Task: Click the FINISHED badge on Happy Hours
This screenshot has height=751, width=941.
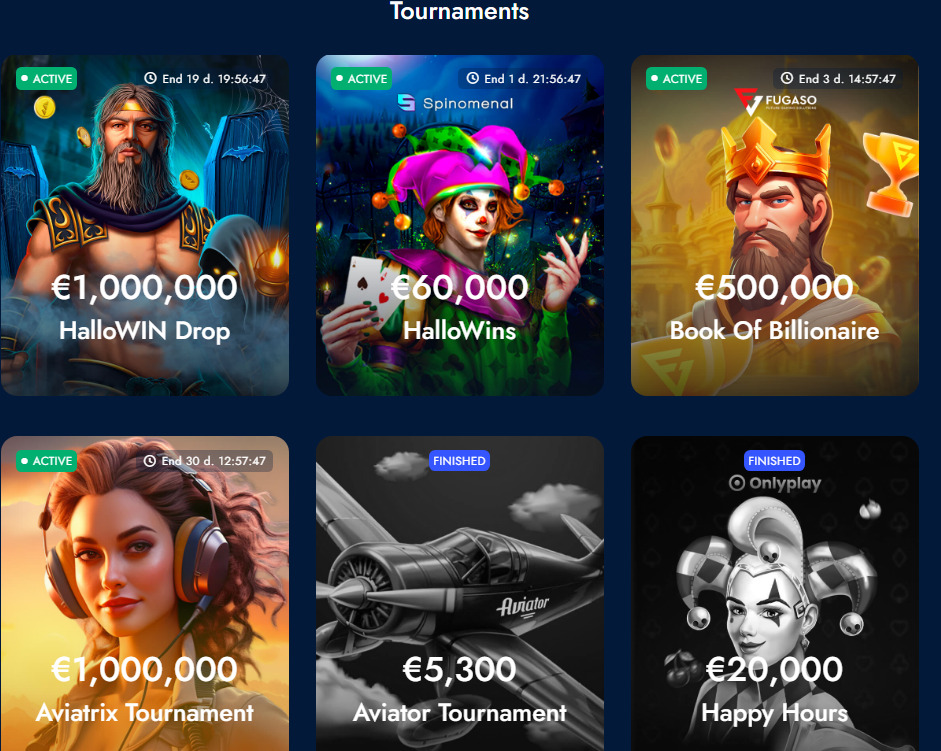Action: (x=774, y=460)
